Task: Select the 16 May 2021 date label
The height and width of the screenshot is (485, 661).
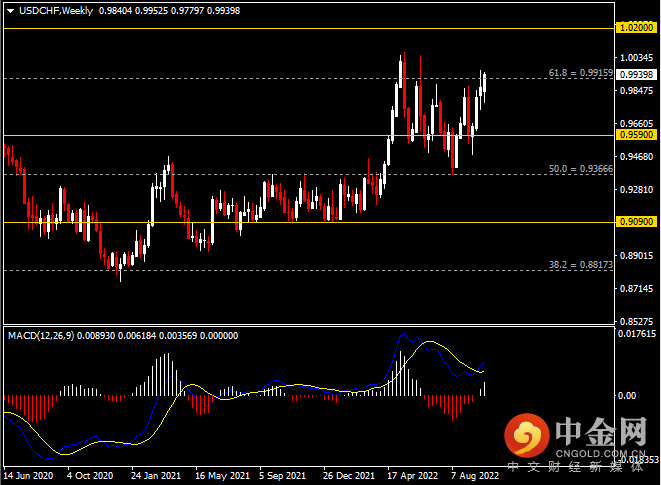Action: tap(222, 476)
